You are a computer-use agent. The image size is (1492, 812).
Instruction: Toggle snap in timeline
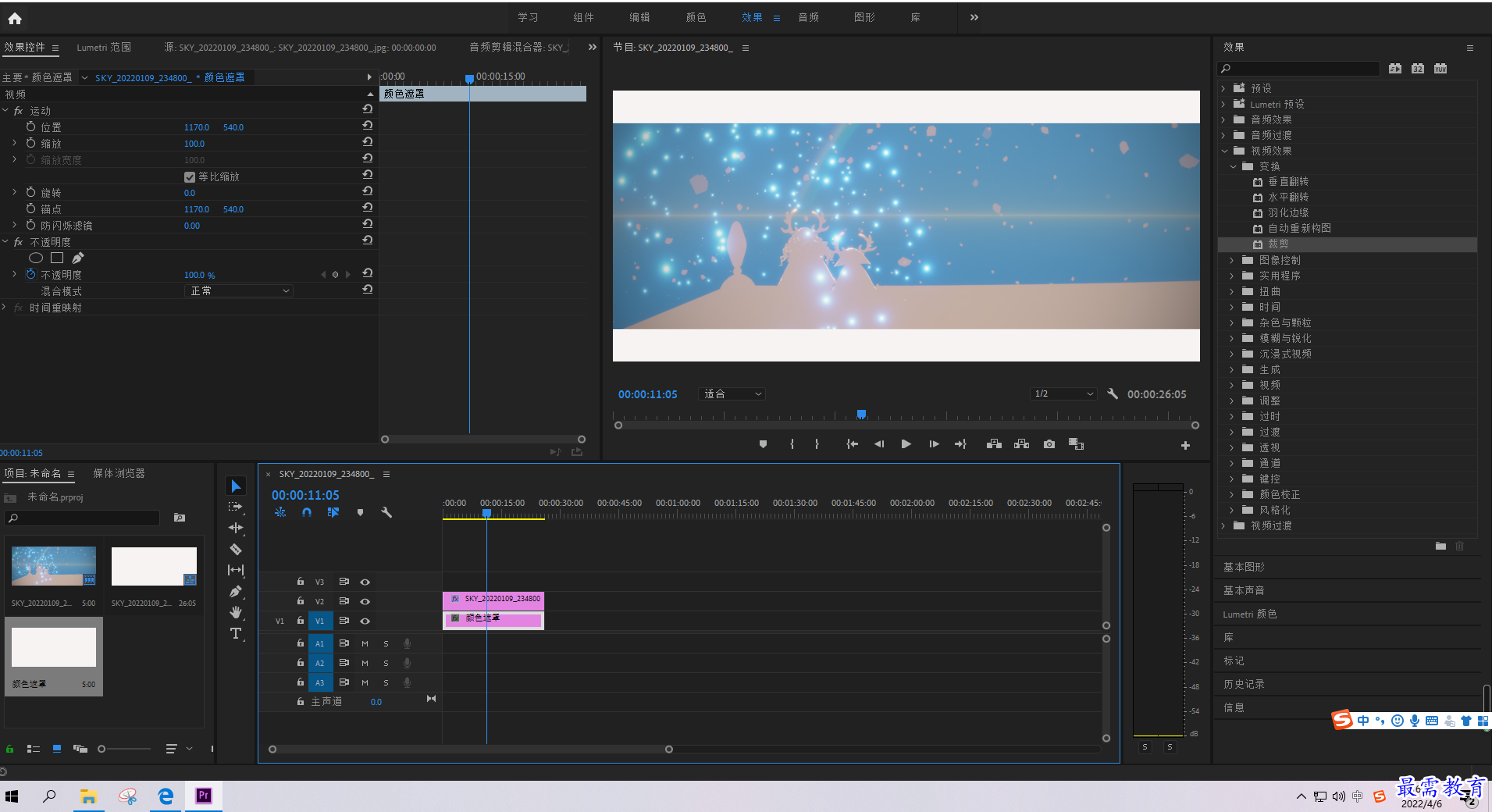coord(307,512)
